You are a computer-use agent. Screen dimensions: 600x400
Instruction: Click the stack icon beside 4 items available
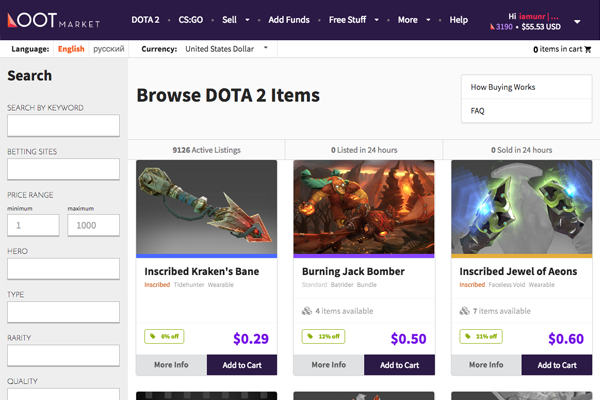click(307, 311)
